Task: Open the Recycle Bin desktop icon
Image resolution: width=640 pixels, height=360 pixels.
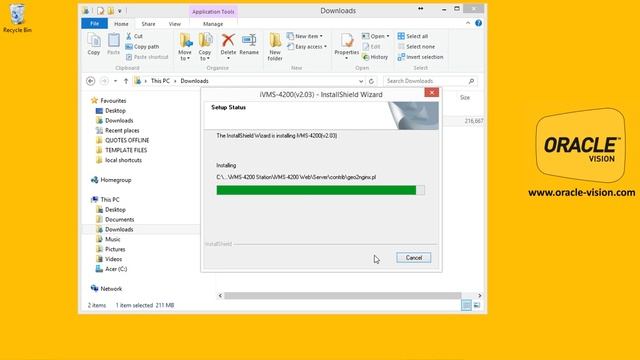Action: coord(17,18)
